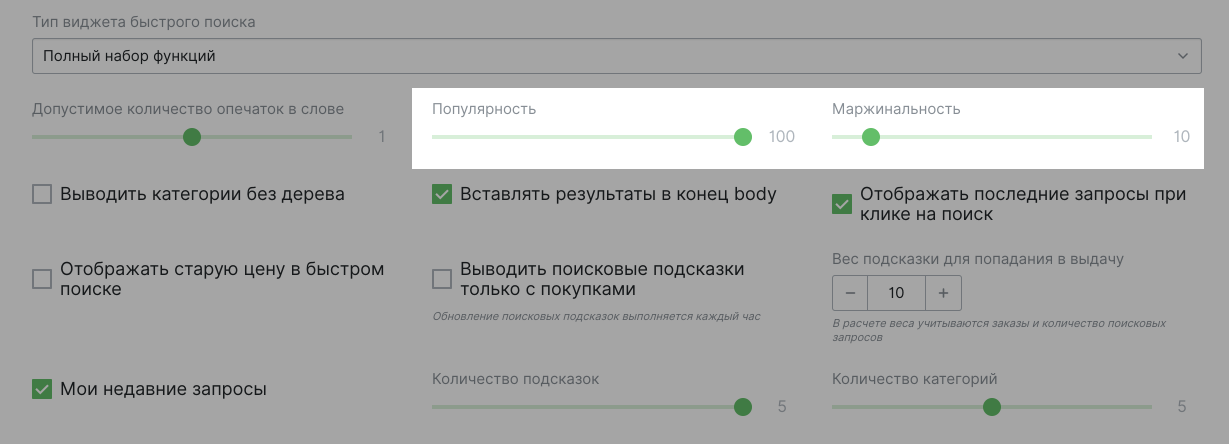Enable 'Отображать старую цену в быстром поиске'
Image resolution: width=1229 pixels, height=444 pixels.
(42, 279)
